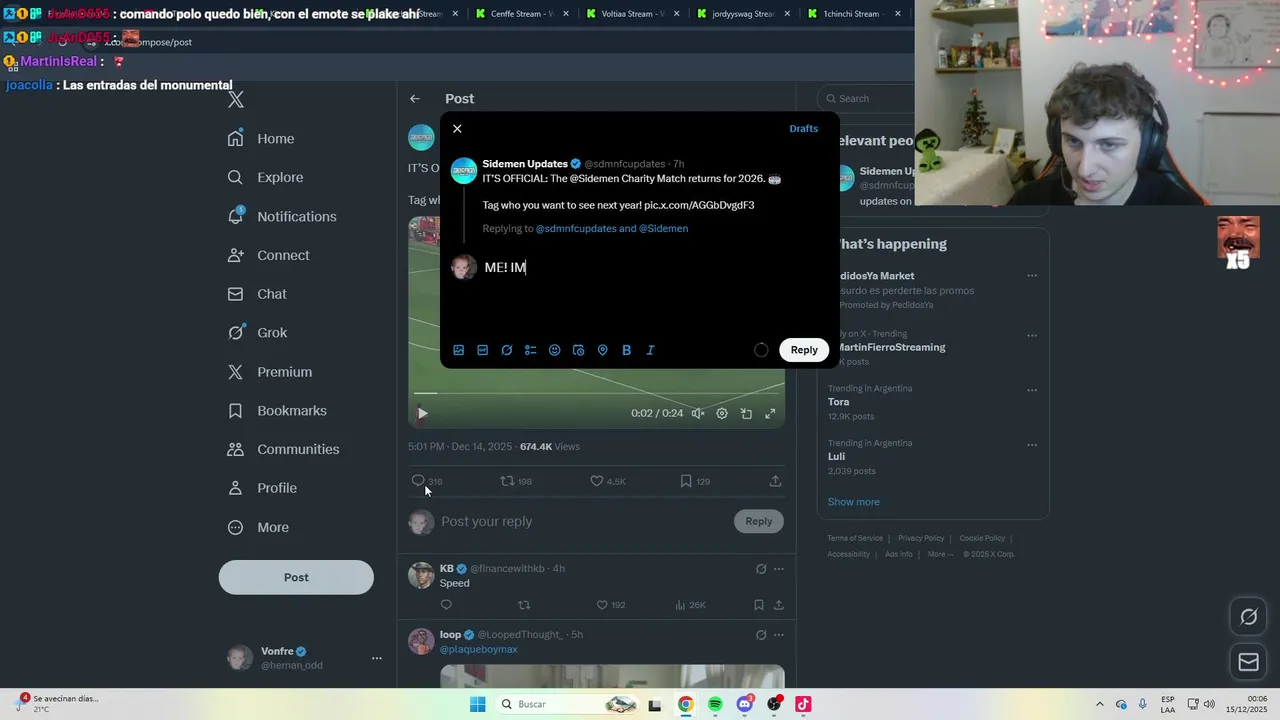Viewport: 1280px width, 720px height.
Task: Open Communities in the sidebar
Action: 283,449
